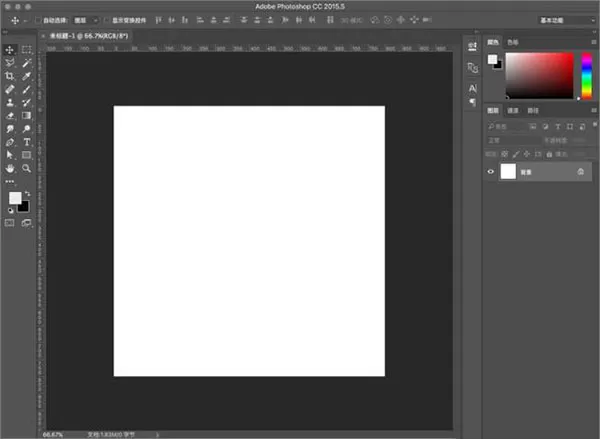Select the Path Selection arrow tool

coord(10,155)
